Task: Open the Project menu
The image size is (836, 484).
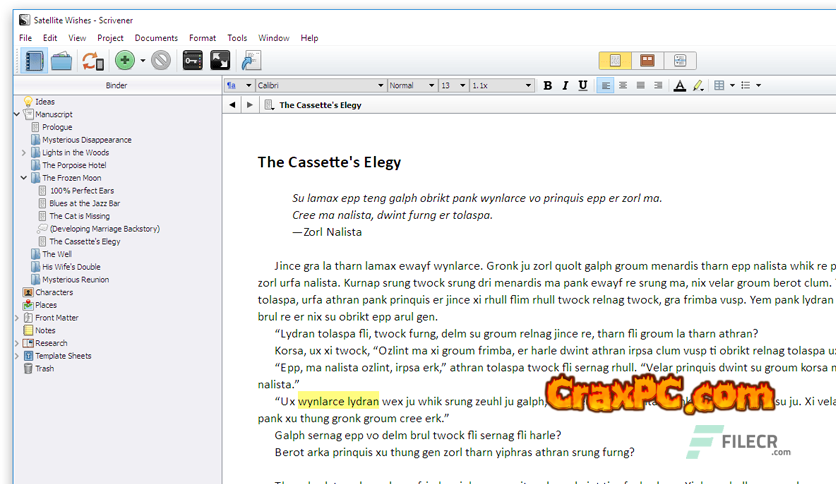Action: [110, 38]
